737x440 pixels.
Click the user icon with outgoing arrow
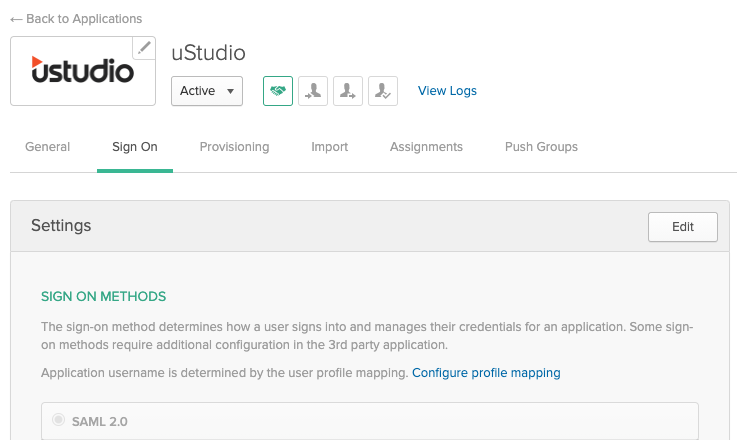[x=348, y=91]
